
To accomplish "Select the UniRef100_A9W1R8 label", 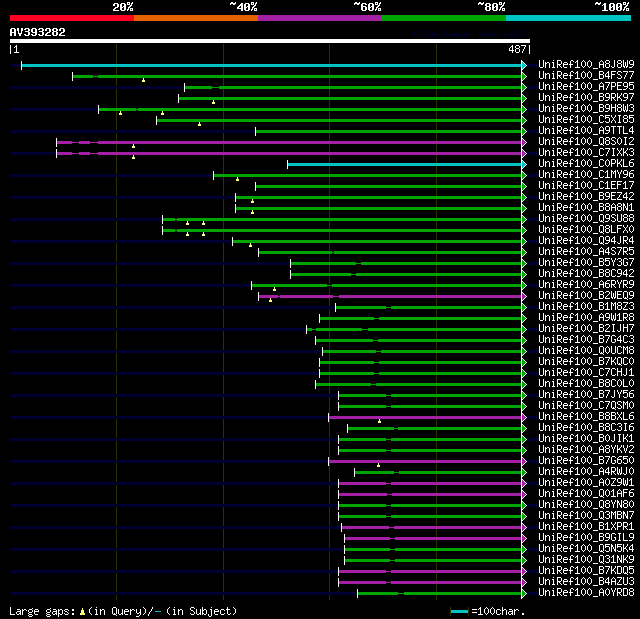I will pos(586,318).
